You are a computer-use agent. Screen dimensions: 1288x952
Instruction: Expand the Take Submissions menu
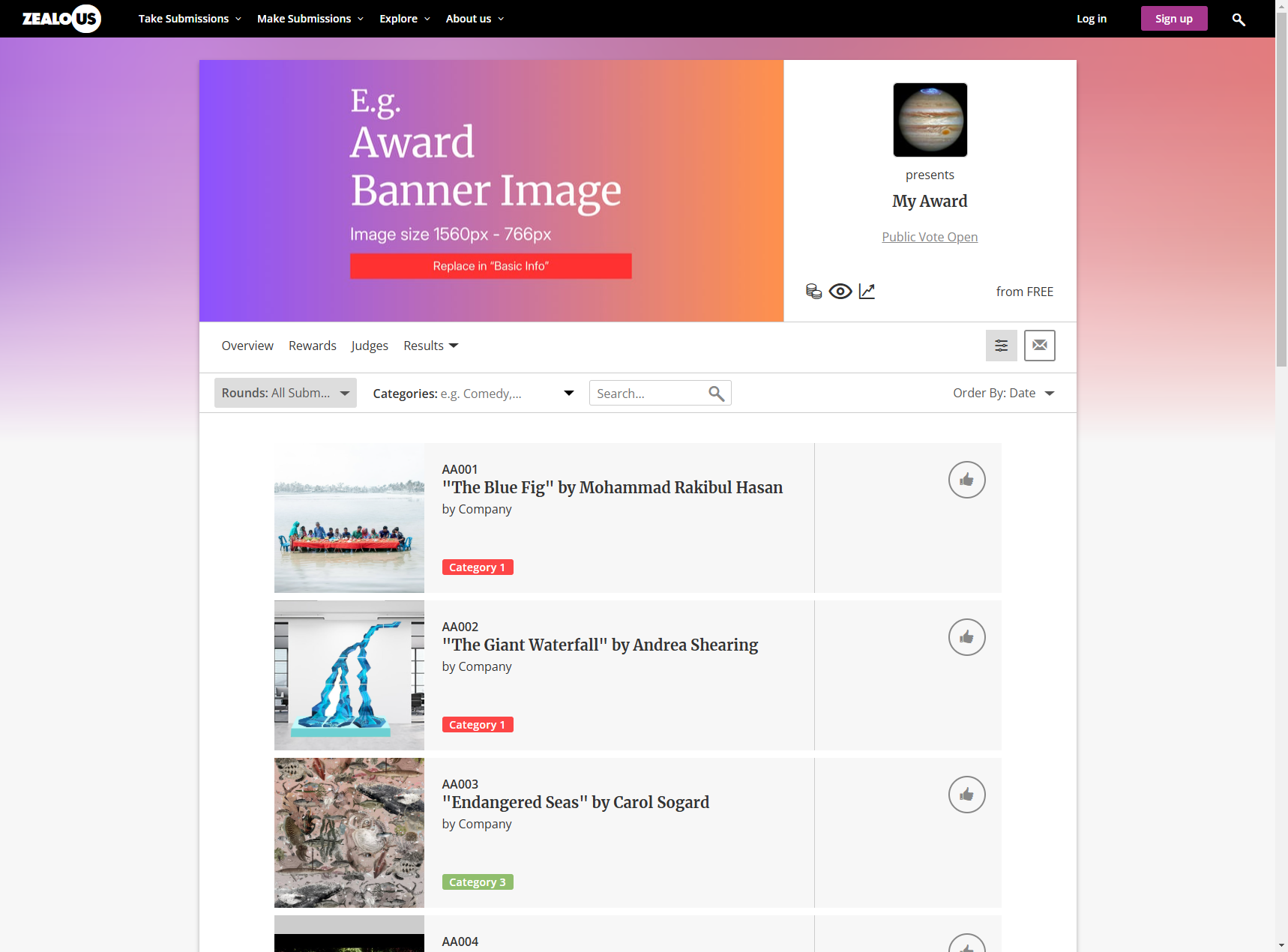pyautogui.click(x=190, y=19)
